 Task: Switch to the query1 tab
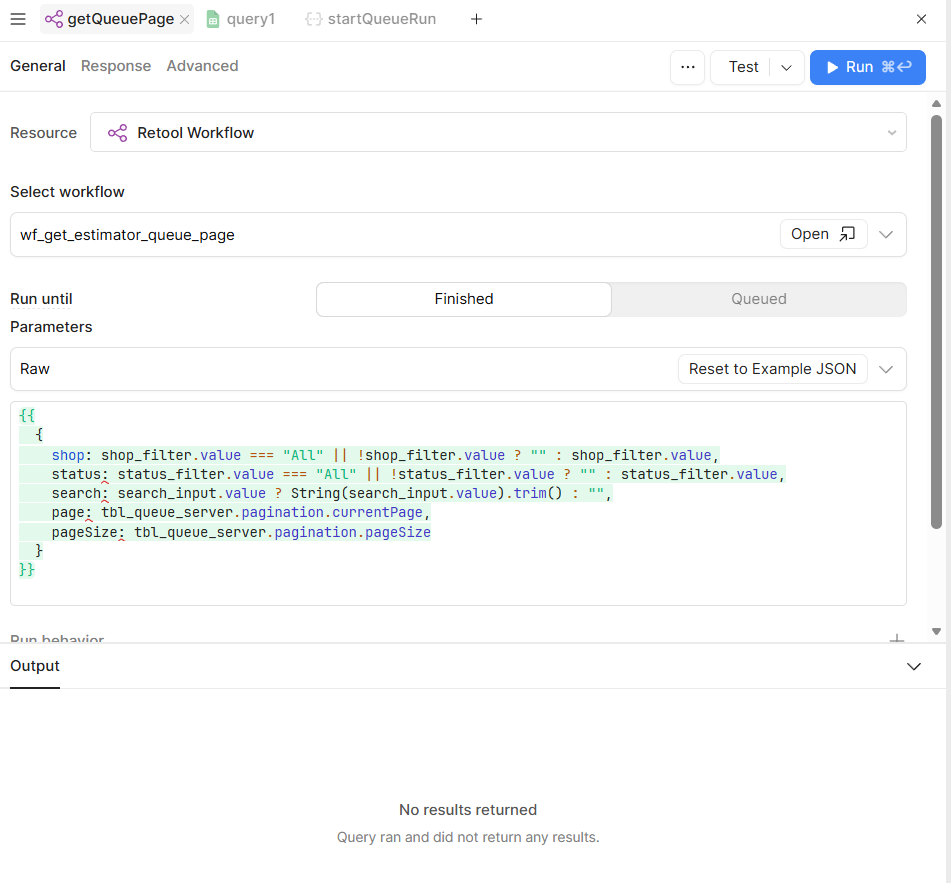pyautogui.click(x=240, y=19)
